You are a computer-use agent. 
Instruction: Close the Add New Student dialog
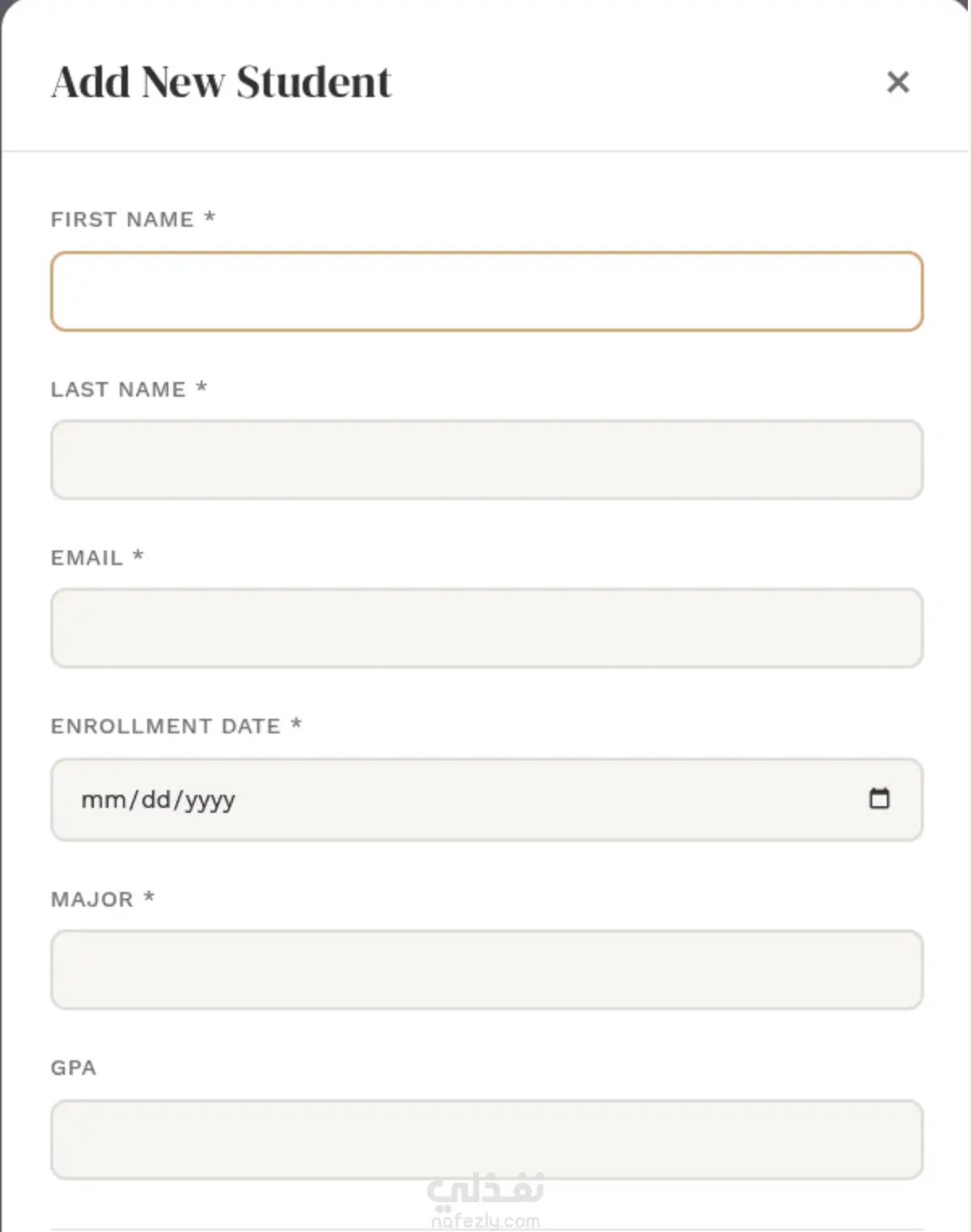pyautogui.click(x=898, y=82)
